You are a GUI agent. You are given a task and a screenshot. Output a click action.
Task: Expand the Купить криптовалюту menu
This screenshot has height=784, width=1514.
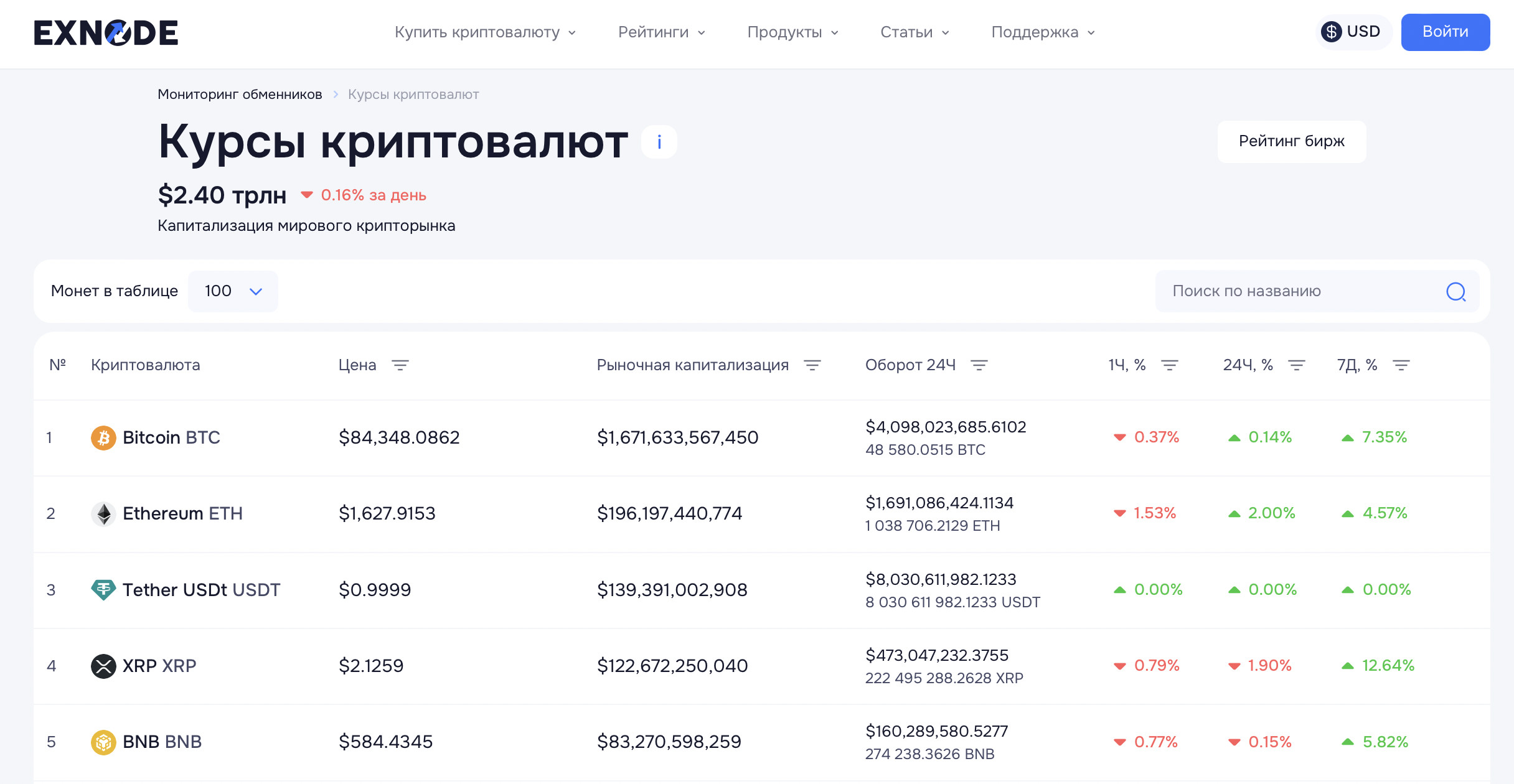485,32
